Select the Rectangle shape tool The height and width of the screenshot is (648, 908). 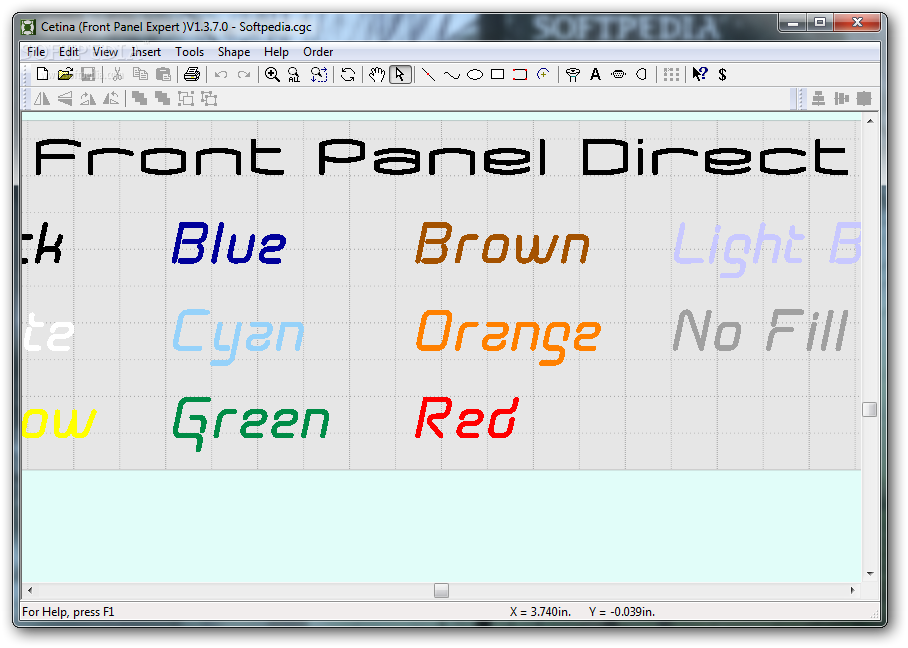pyautogui.click(x=497, y=74)
